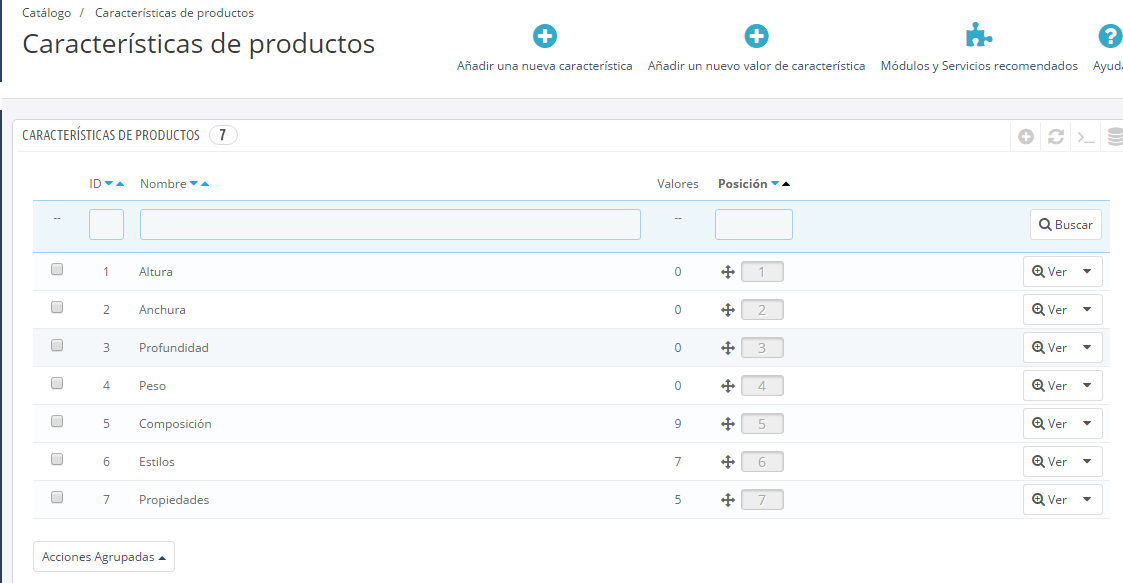
Task: Open the recommended modules puzzle icon
Action: [x=978, y=37]
